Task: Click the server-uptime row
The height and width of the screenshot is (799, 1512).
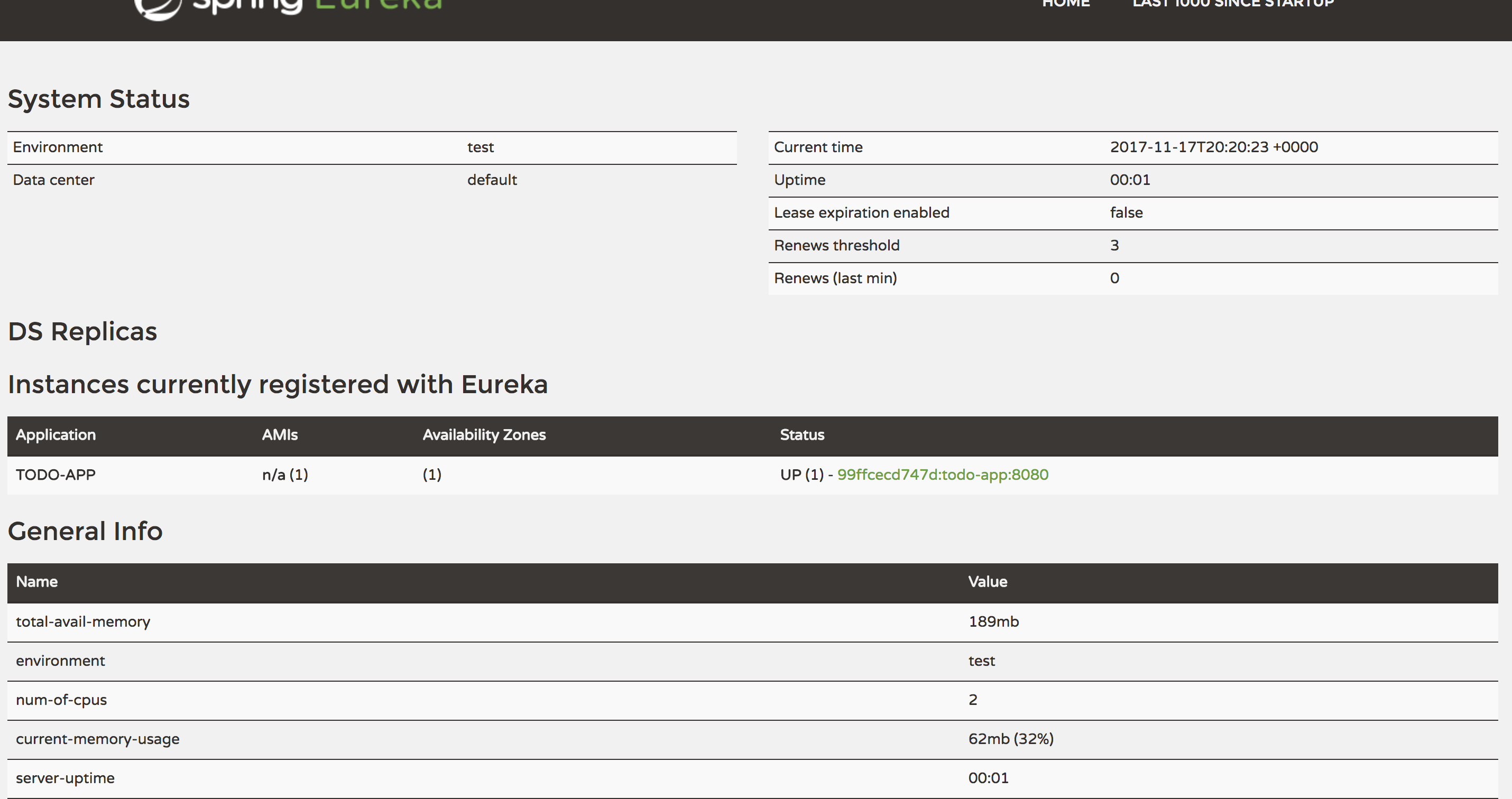Action: coord(64,778)
